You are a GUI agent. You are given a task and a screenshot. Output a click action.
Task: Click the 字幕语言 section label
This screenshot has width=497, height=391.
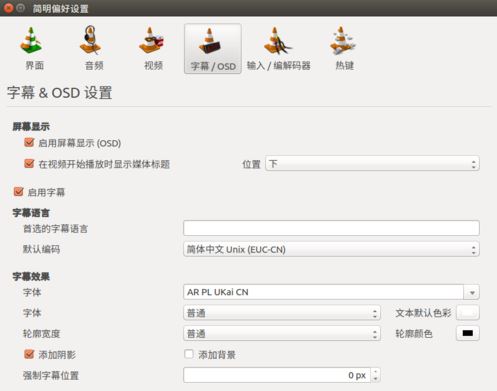(x=31, y=213)
